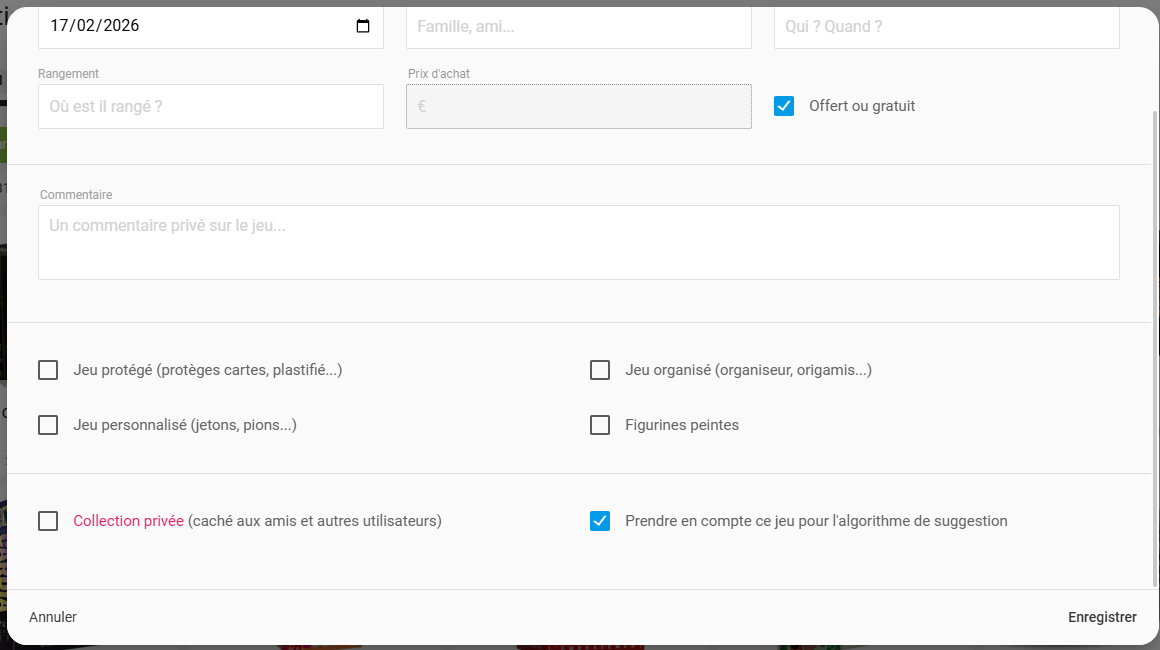This screenshot has width=1160, height=650.
Task: Open the calendar picker icon in date field
Action: [x=363, y=26]
